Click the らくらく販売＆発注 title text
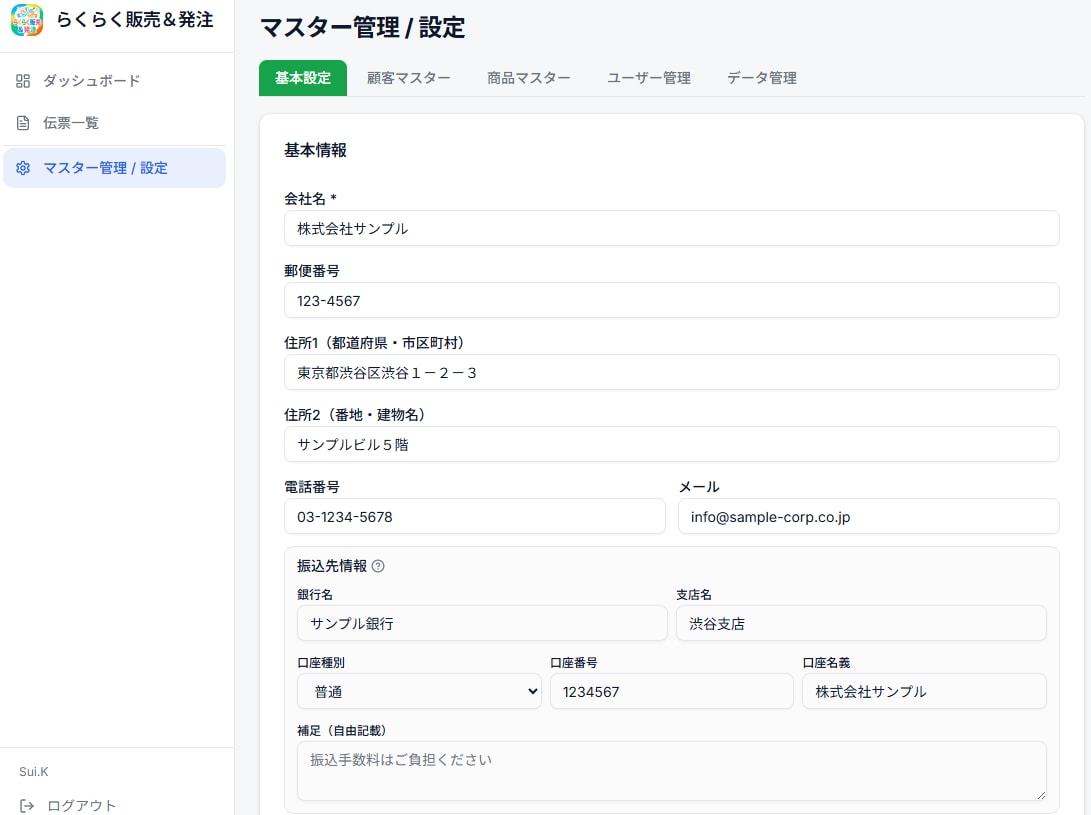 (x=134, y=20)
